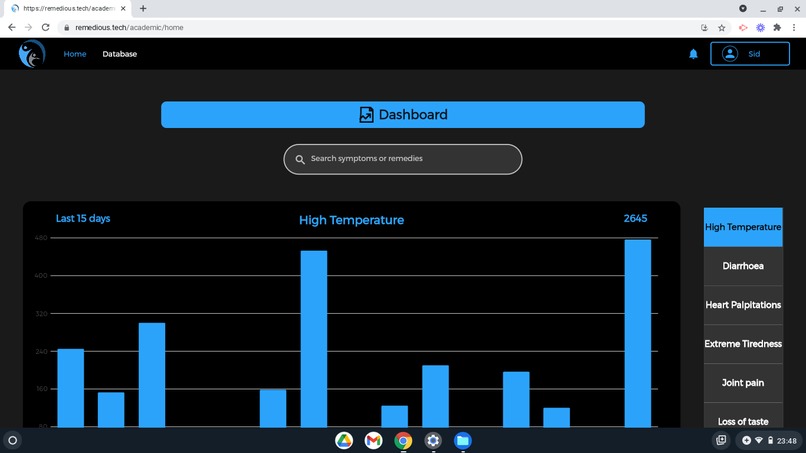Click the install app icon in address bar
Viewport: 806px width, 453px height.
point(704,28)
